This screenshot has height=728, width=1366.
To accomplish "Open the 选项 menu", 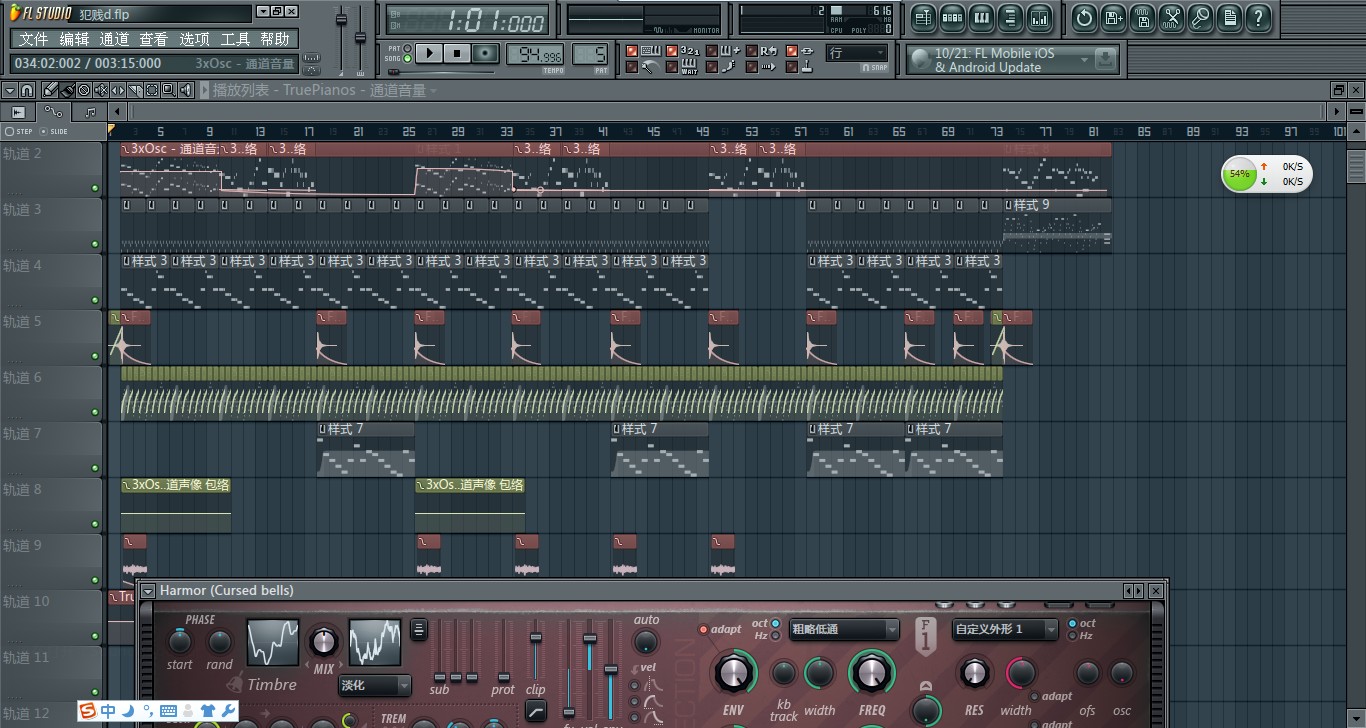I will (194, 39).
